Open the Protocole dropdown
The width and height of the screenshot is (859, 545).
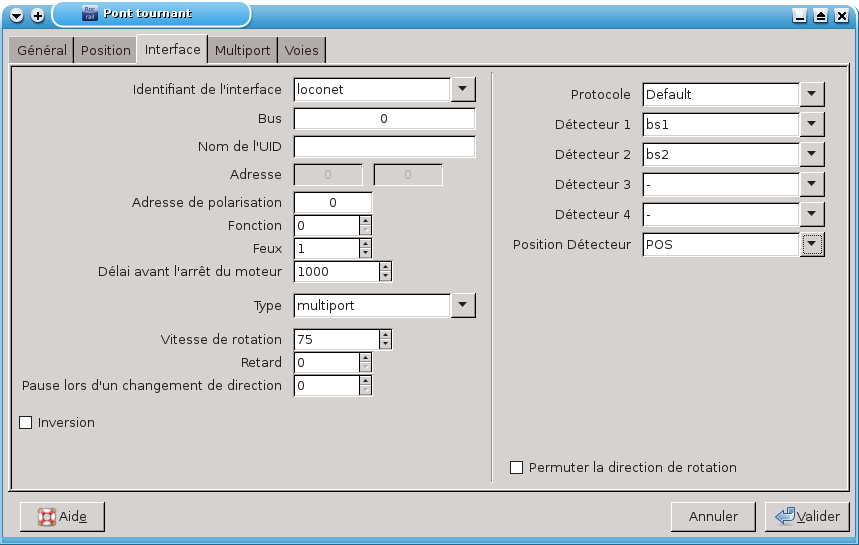812,94
